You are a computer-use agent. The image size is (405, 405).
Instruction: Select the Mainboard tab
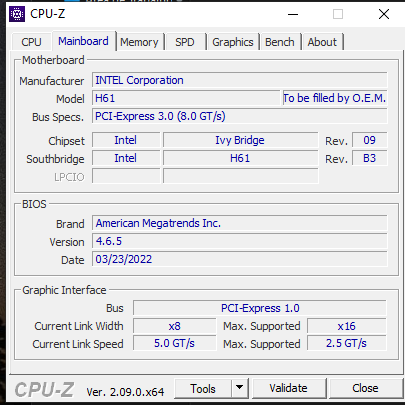tap(83, 41)
